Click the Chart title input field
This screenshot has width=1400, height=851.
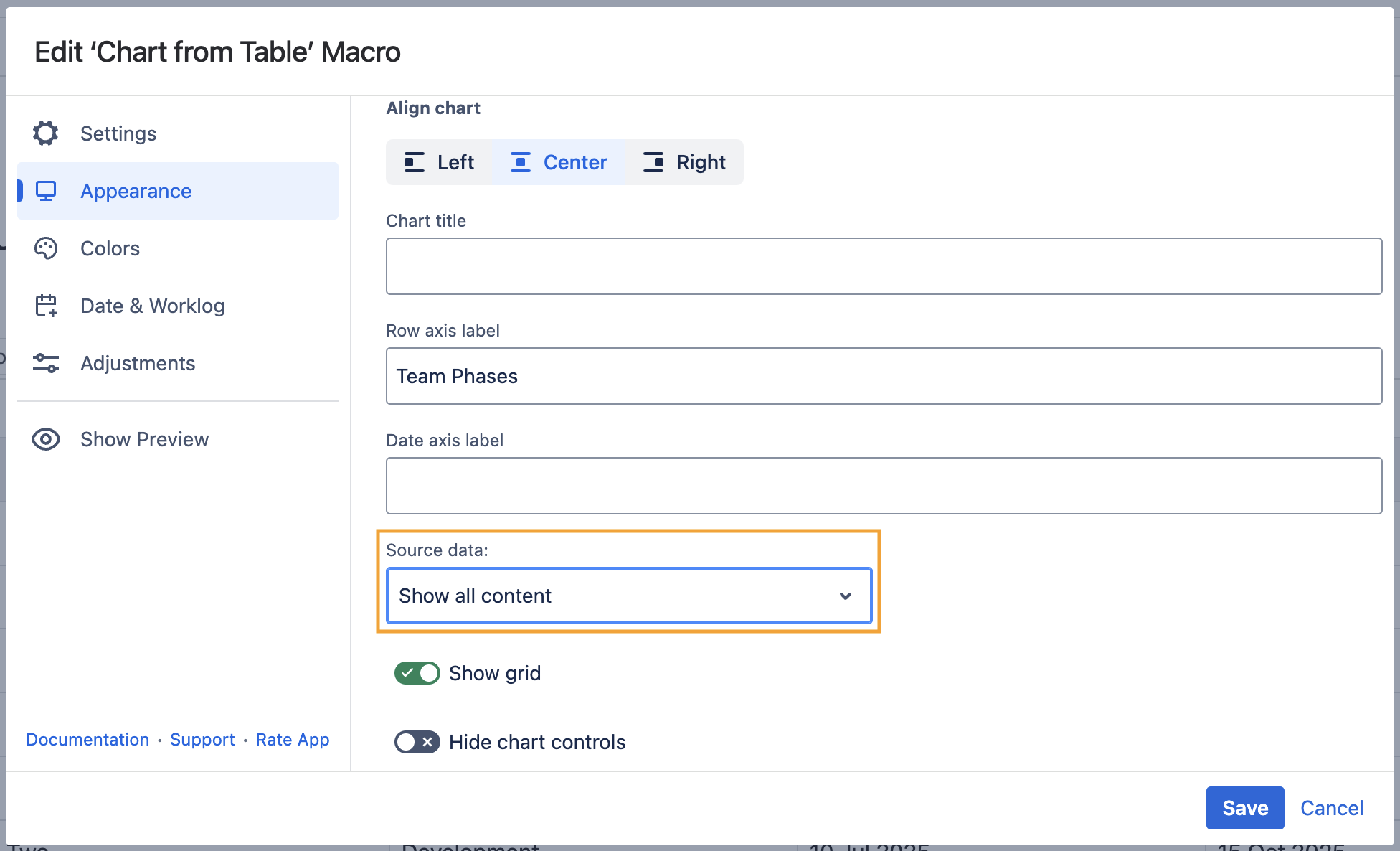tap(884, 266)
